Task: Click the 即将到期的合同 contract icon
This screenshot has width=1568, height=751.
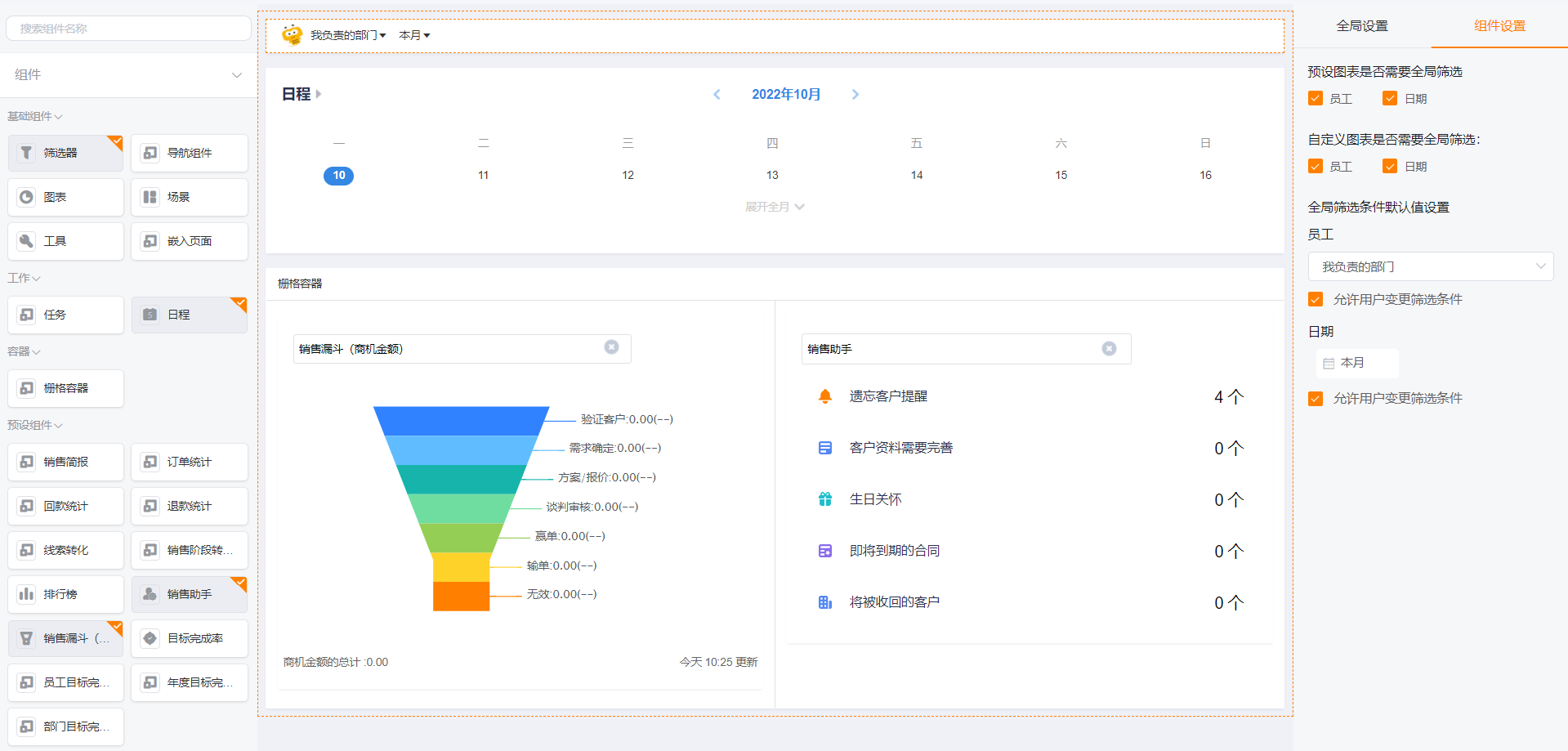Action: [825, 551]
